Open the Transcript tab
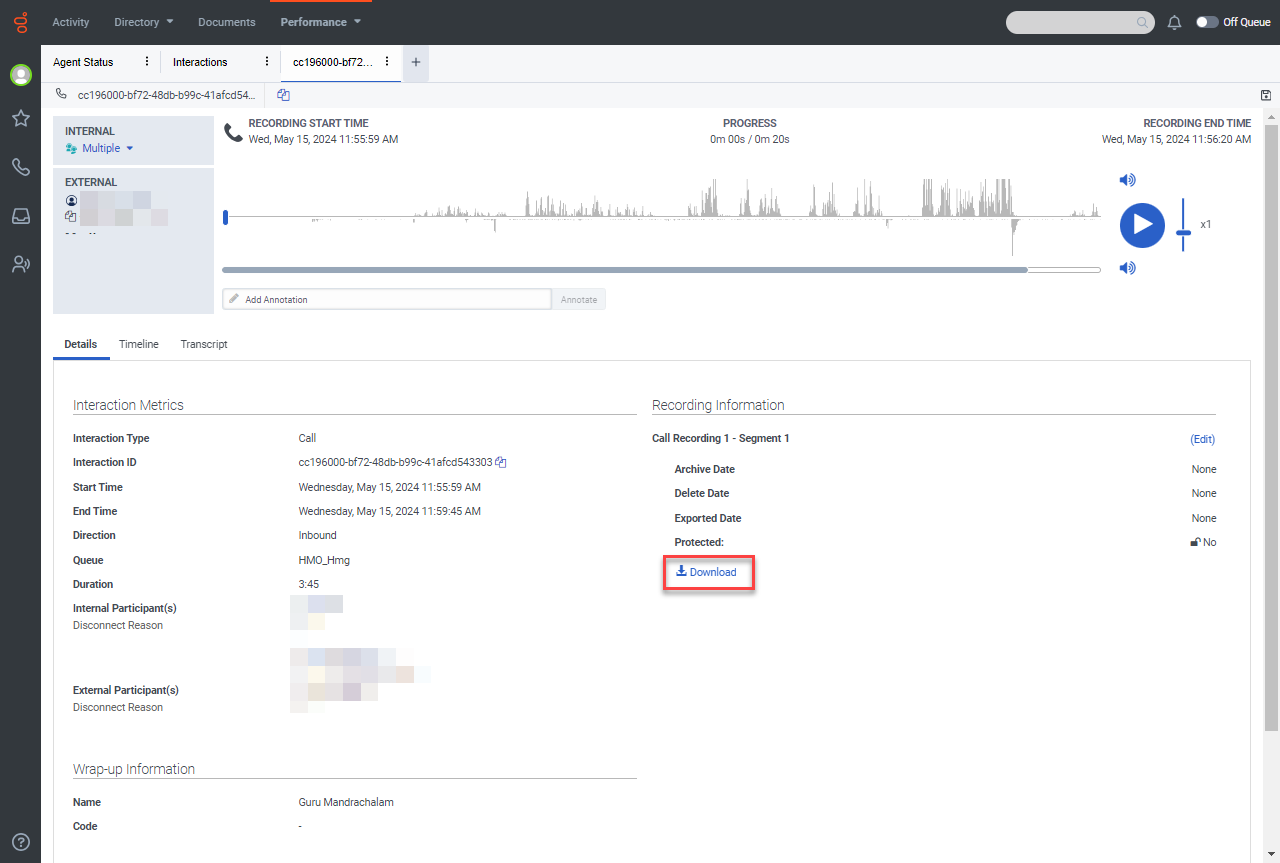1280x863 pixels. point(204,344)
